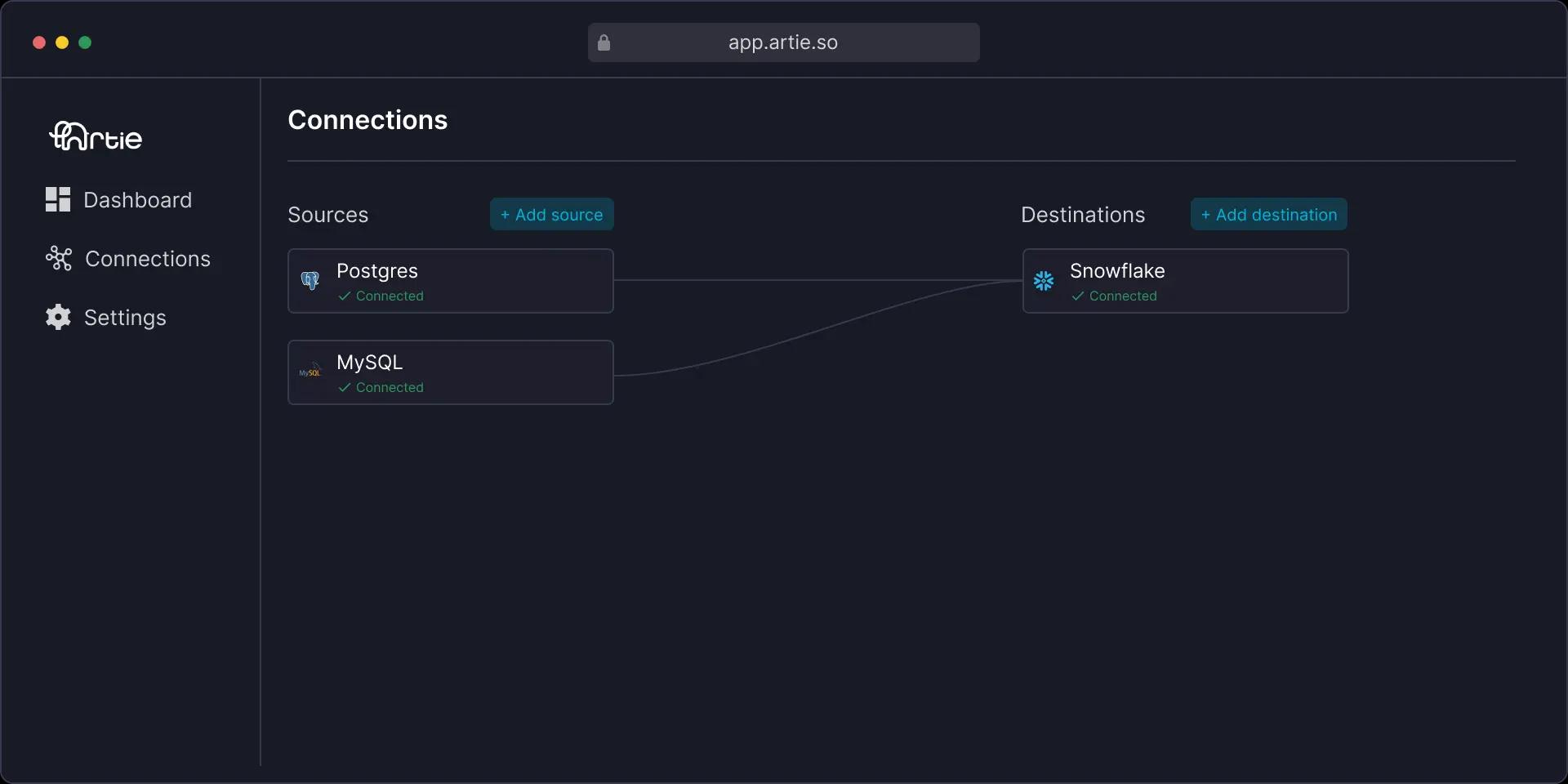Click the Connected status under Snowflake
This screenshot has height=784, width=1568.
point(1114,296)
